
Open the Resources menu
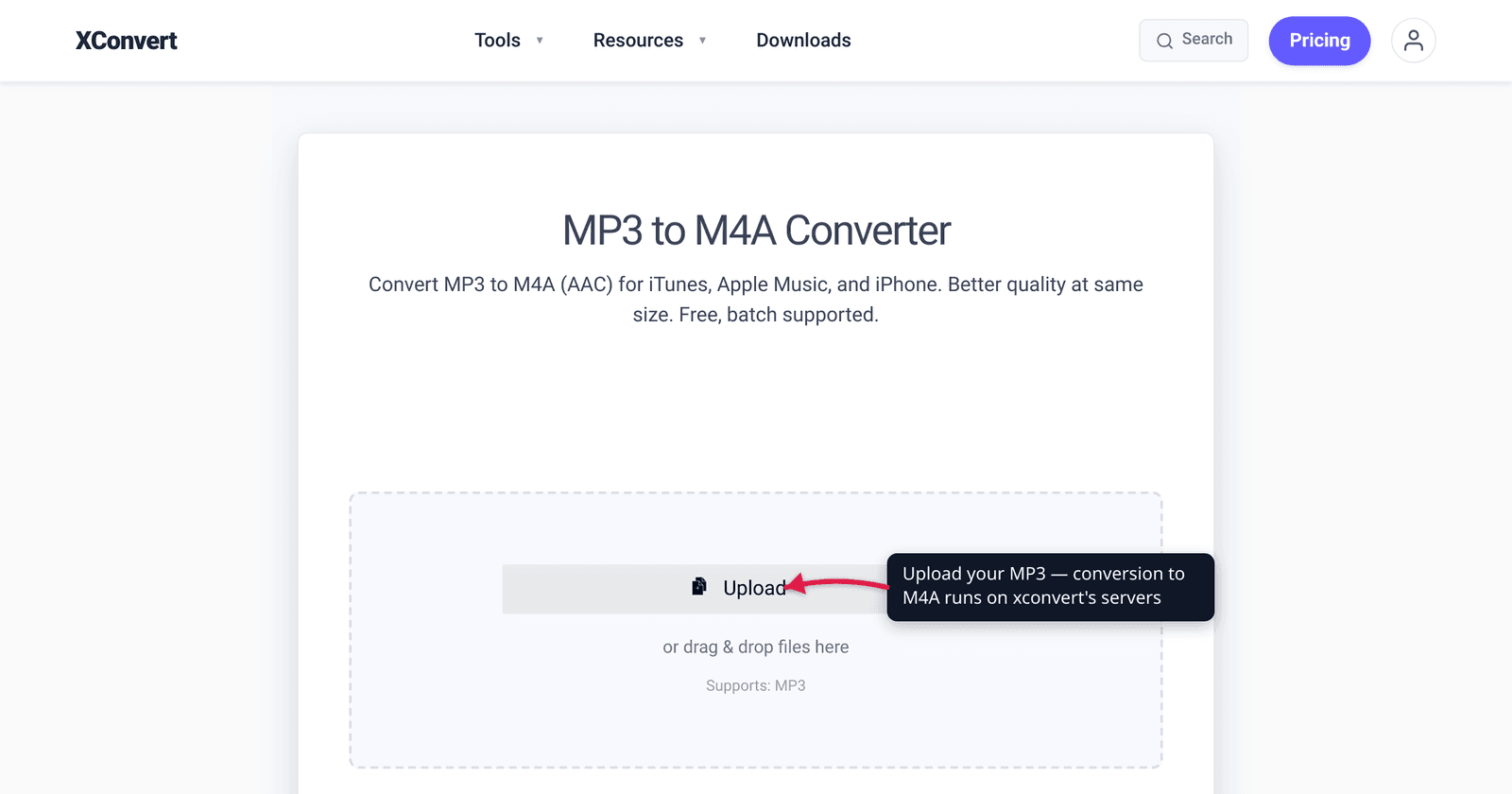tap(638, 41)
